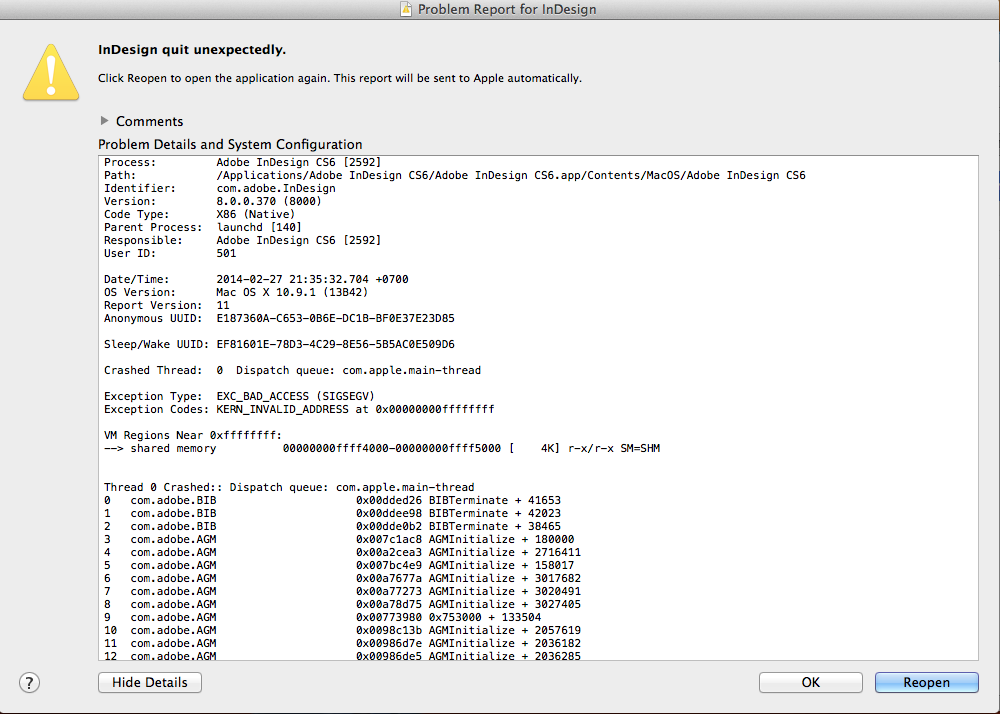Click the 'InDesign quit unexpectedly.' heading

click(x=192, y=50)
